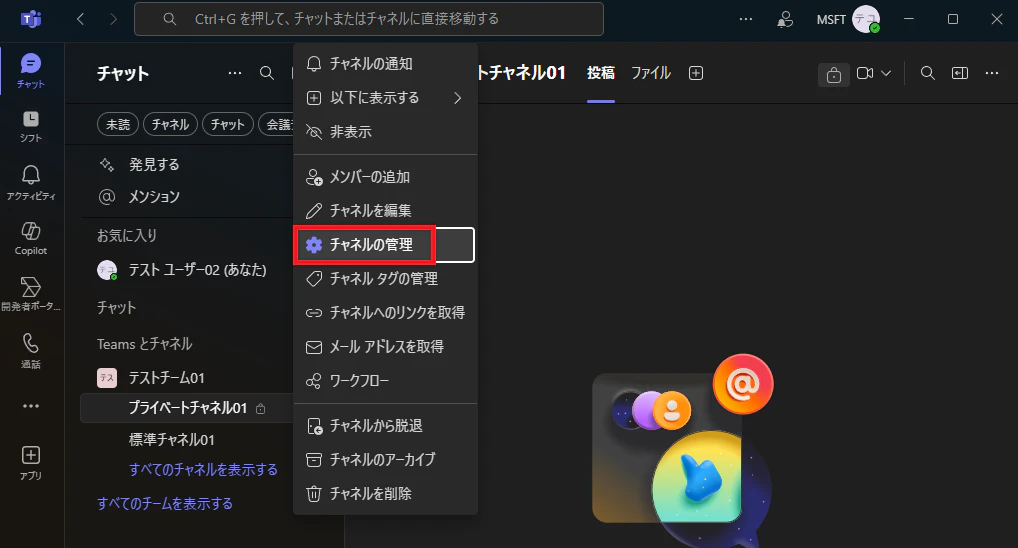Open ワークフロー from menu
Viewport: 1018px width, 548px height.
(385, 380)
